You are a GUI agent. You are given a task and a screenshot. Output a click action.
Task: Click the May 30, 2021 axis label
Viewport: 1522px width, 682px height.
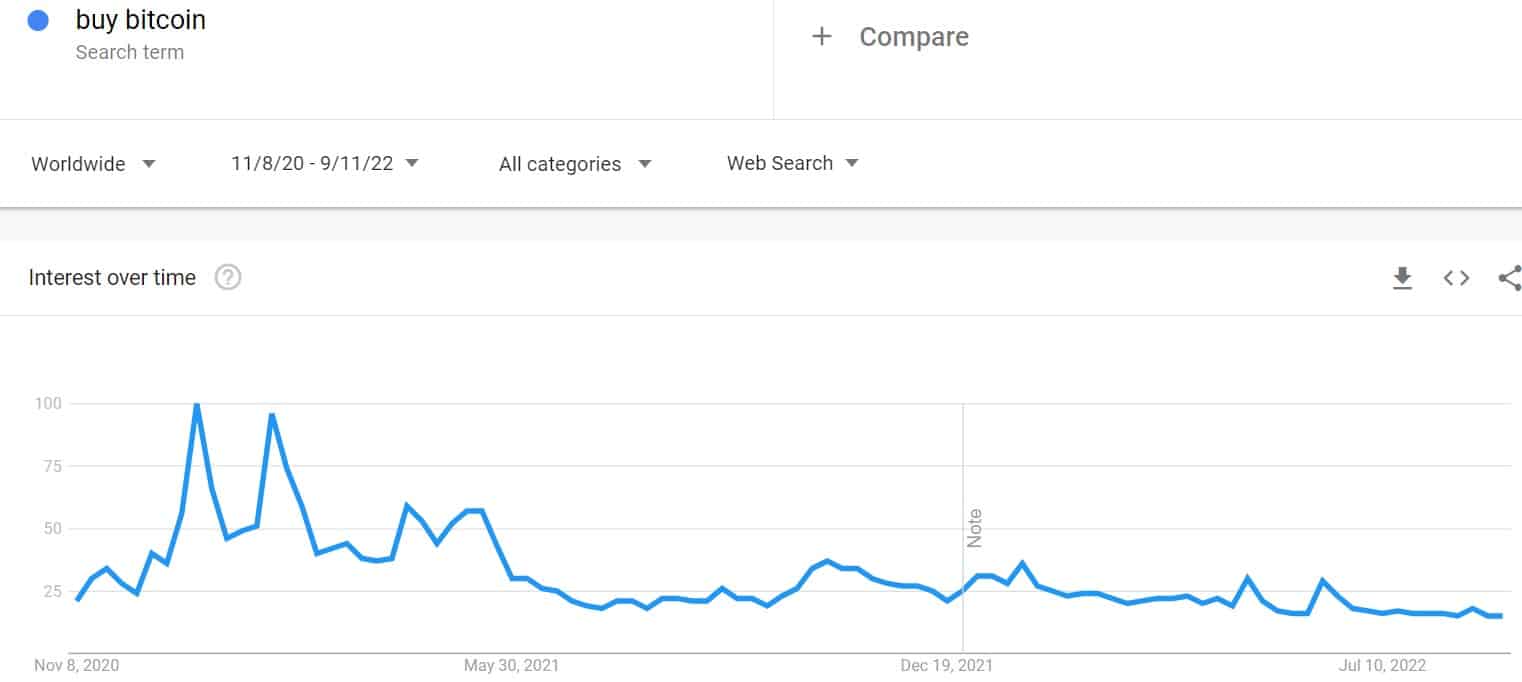click(x=511, y=664)
